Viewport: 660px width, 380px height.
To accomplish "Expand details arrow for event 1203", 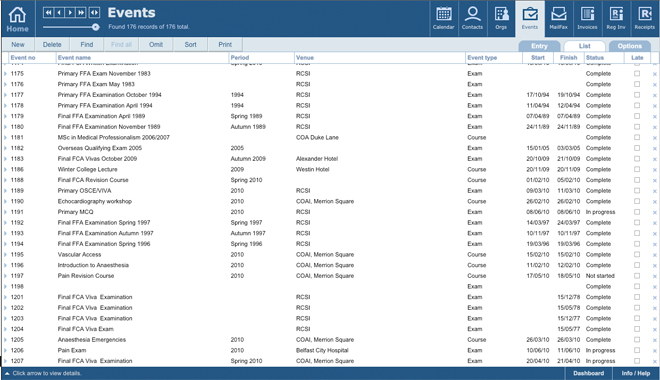I will [x=5, y=318].
